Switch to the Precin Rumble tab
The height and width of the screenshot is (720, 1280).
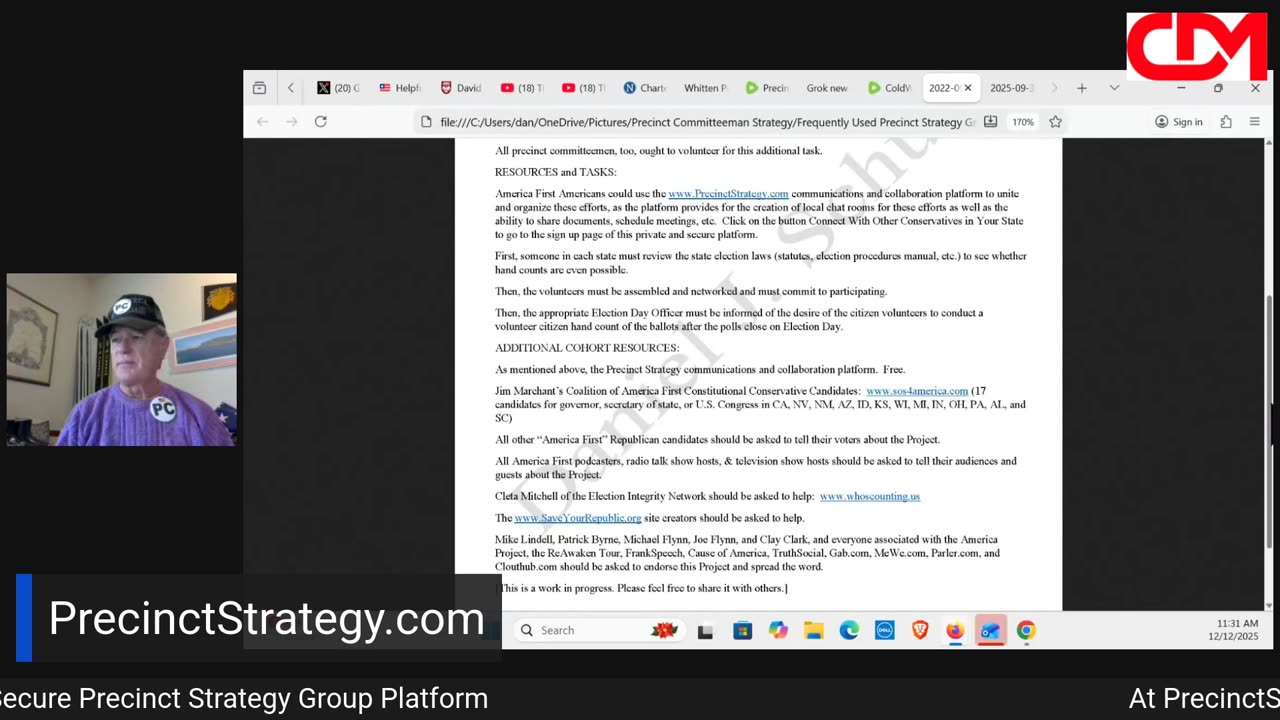[767, 88]
